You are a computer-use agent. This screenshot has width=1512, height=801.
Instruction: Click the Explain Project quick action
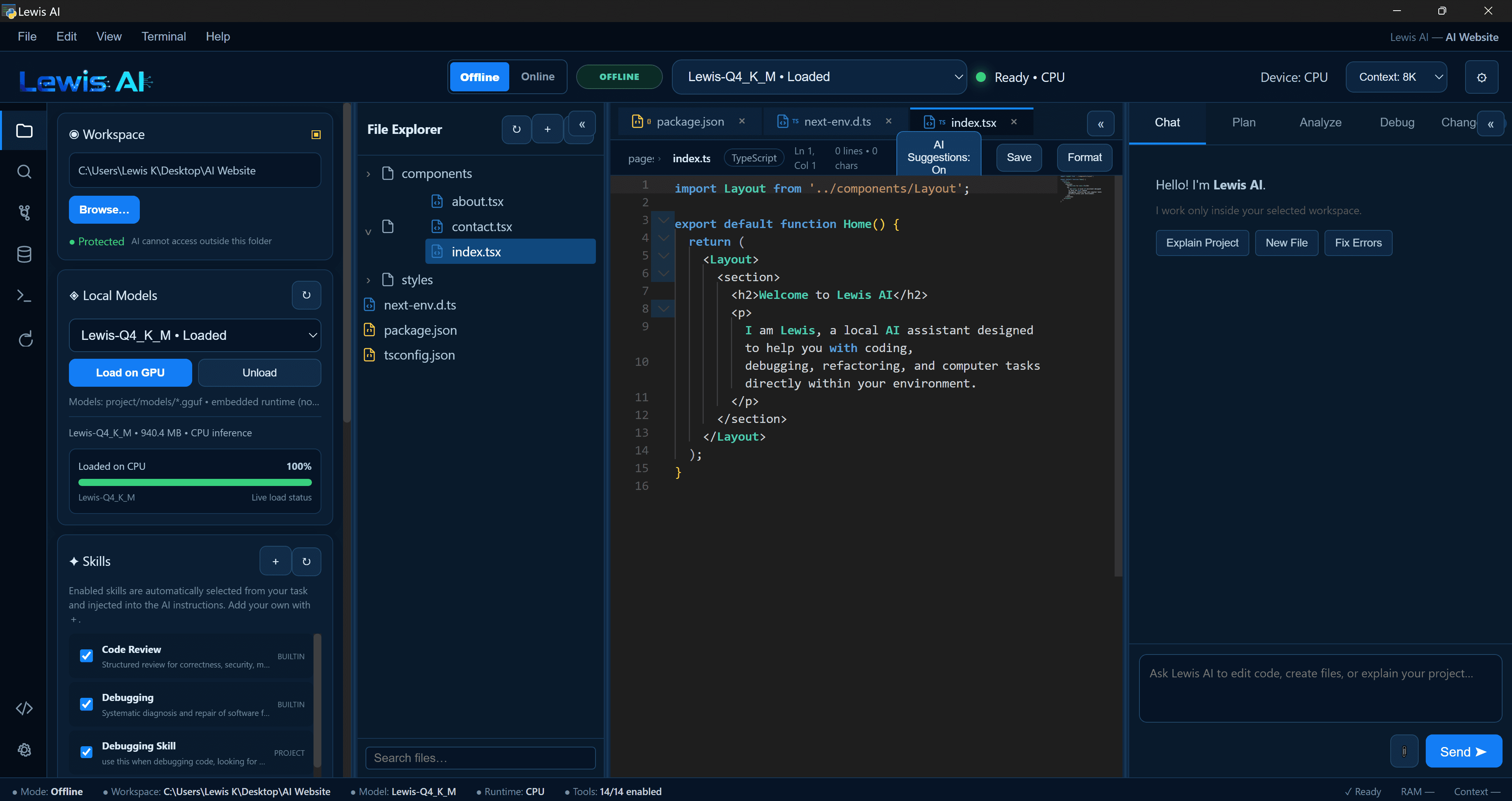coord(1202,243)
